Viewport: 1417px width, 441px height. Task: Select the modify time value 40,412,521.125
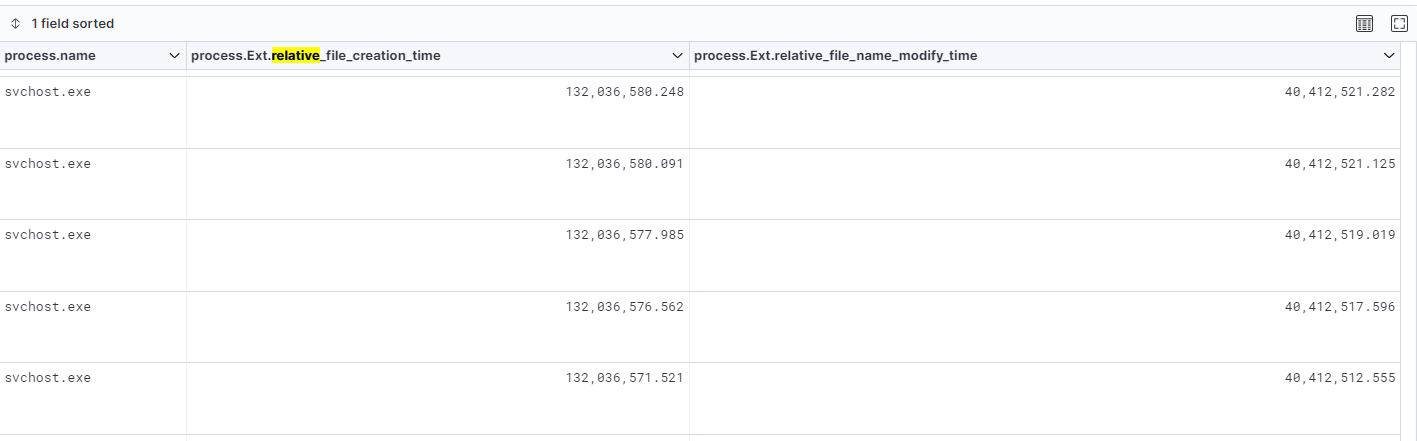[x=1339, y=164]
